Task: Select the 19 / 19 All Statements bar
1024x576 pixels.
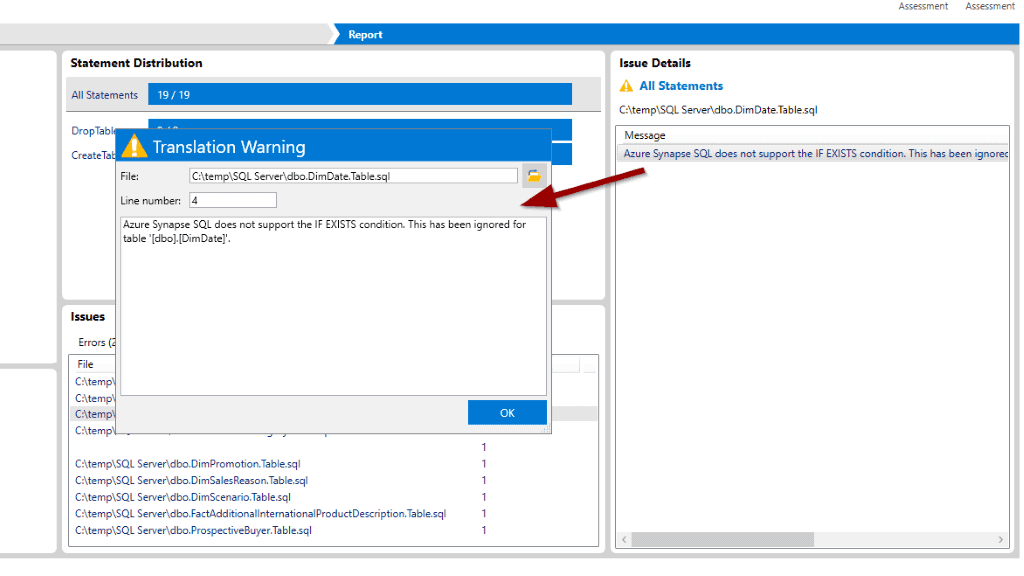Action: 360,95
